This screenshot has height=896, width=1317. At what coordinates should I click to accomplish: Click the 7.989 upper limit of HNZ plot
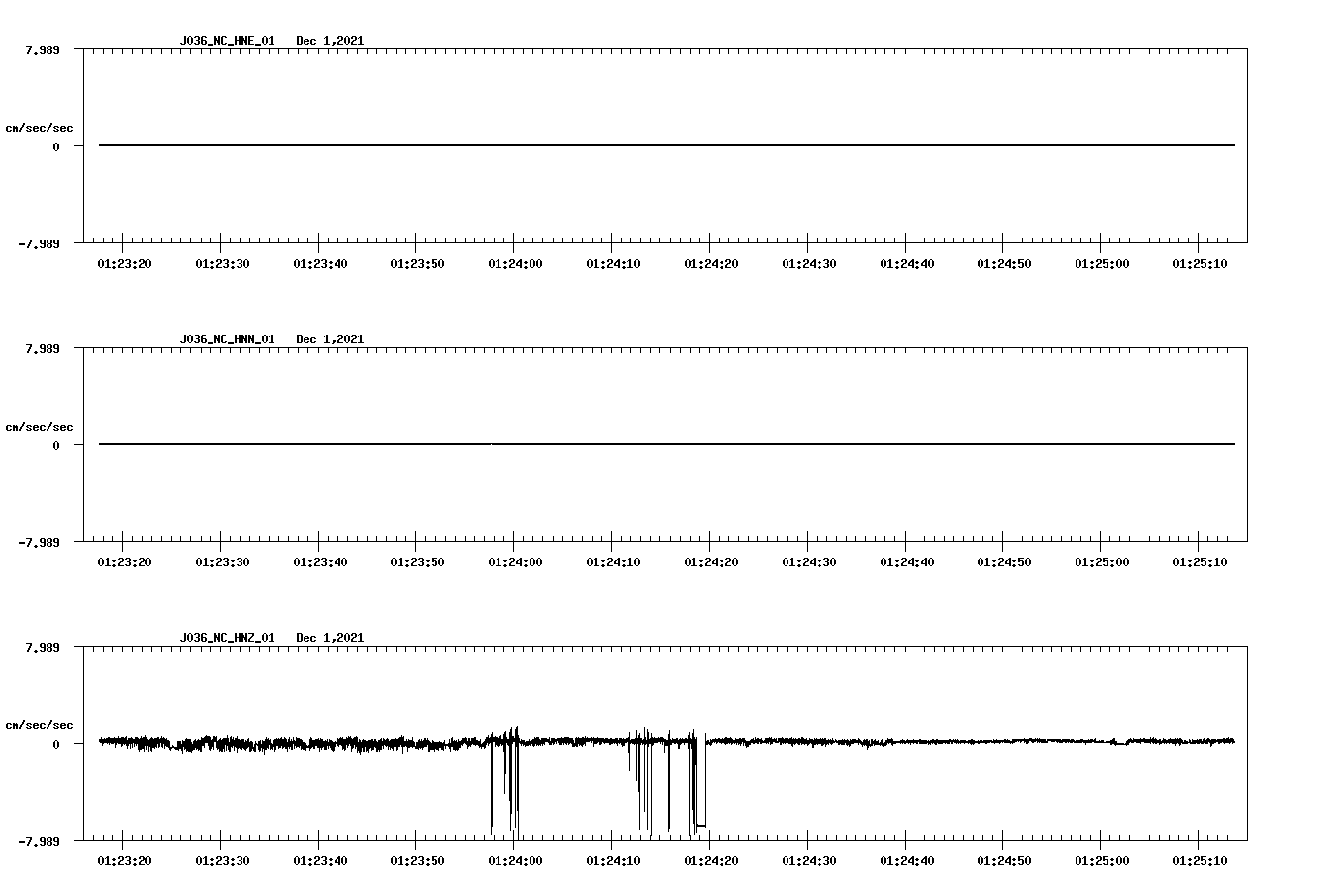(x=42, y=647)
